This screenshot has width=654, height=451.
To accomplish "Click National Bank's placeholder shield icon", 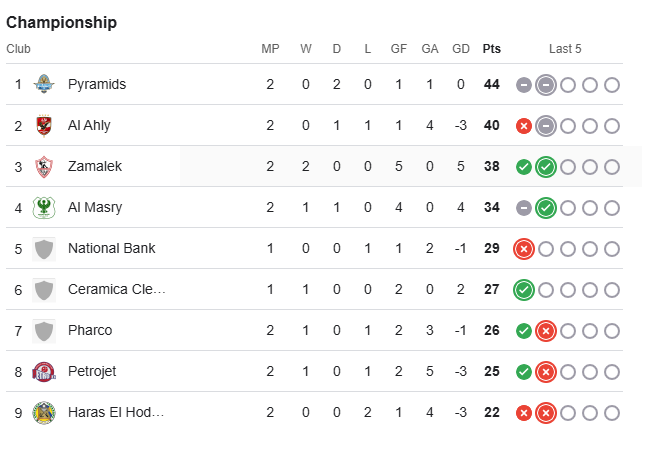I will tap(44, 249).
